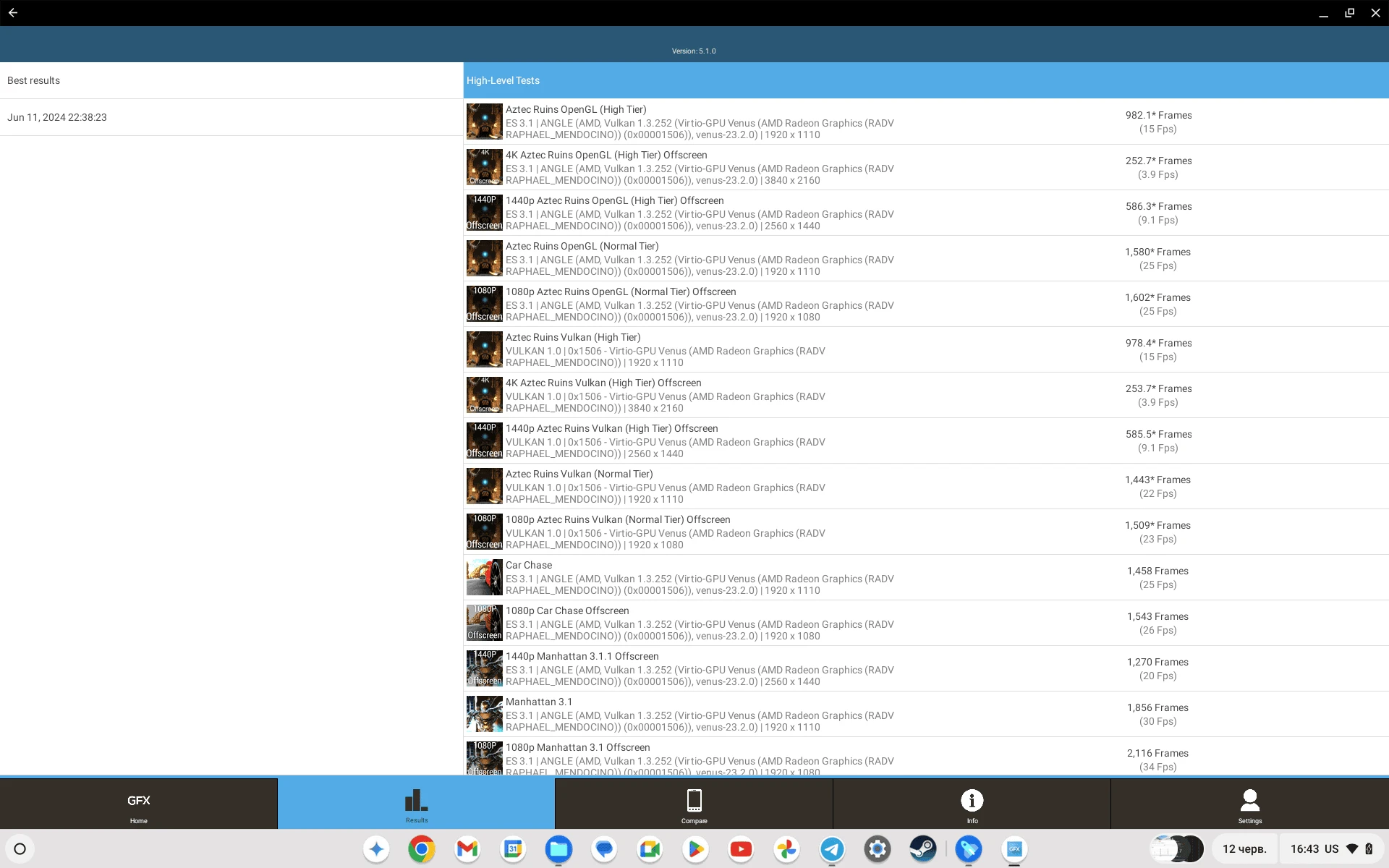
Task: Click 1080p Aztec Ruins OpenGL Offscreen thumbnail
Action: (484, 304)
